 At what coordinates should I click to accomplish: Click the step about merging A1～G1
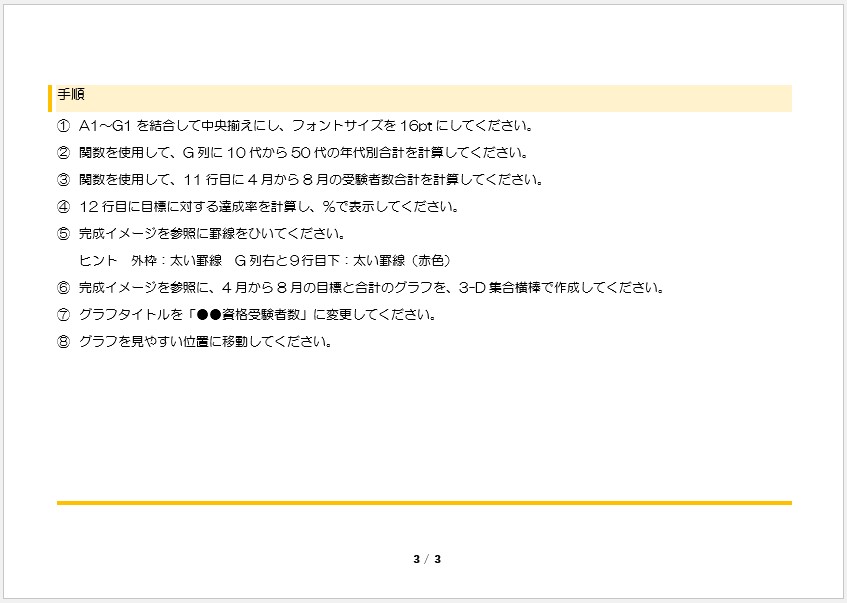coord(305,127)
